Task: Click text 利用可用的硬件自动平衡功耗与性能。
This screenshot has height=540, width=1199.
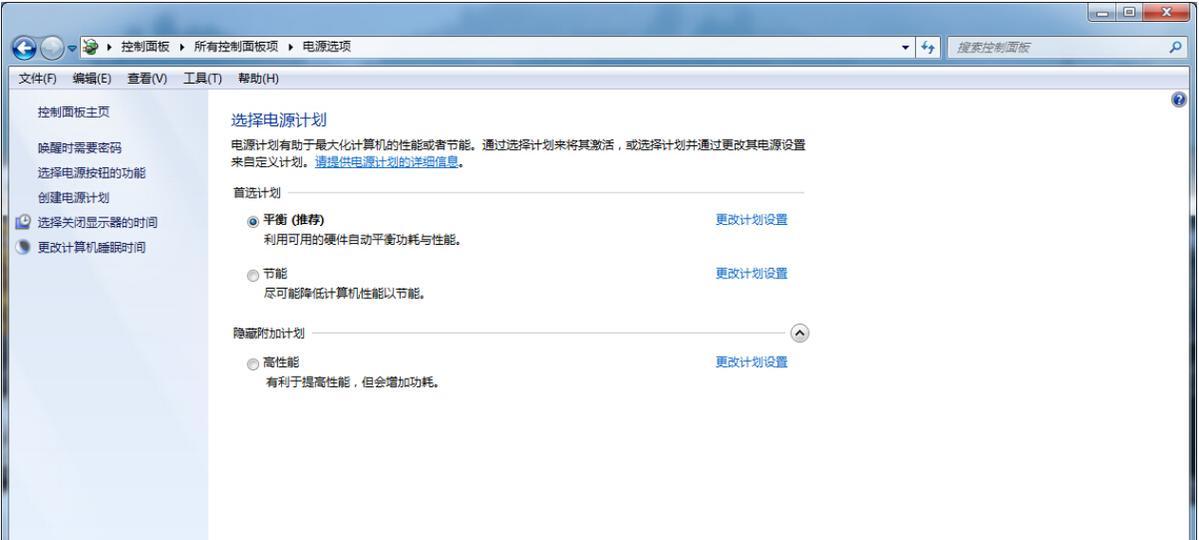Action: (x=362, y=241)
